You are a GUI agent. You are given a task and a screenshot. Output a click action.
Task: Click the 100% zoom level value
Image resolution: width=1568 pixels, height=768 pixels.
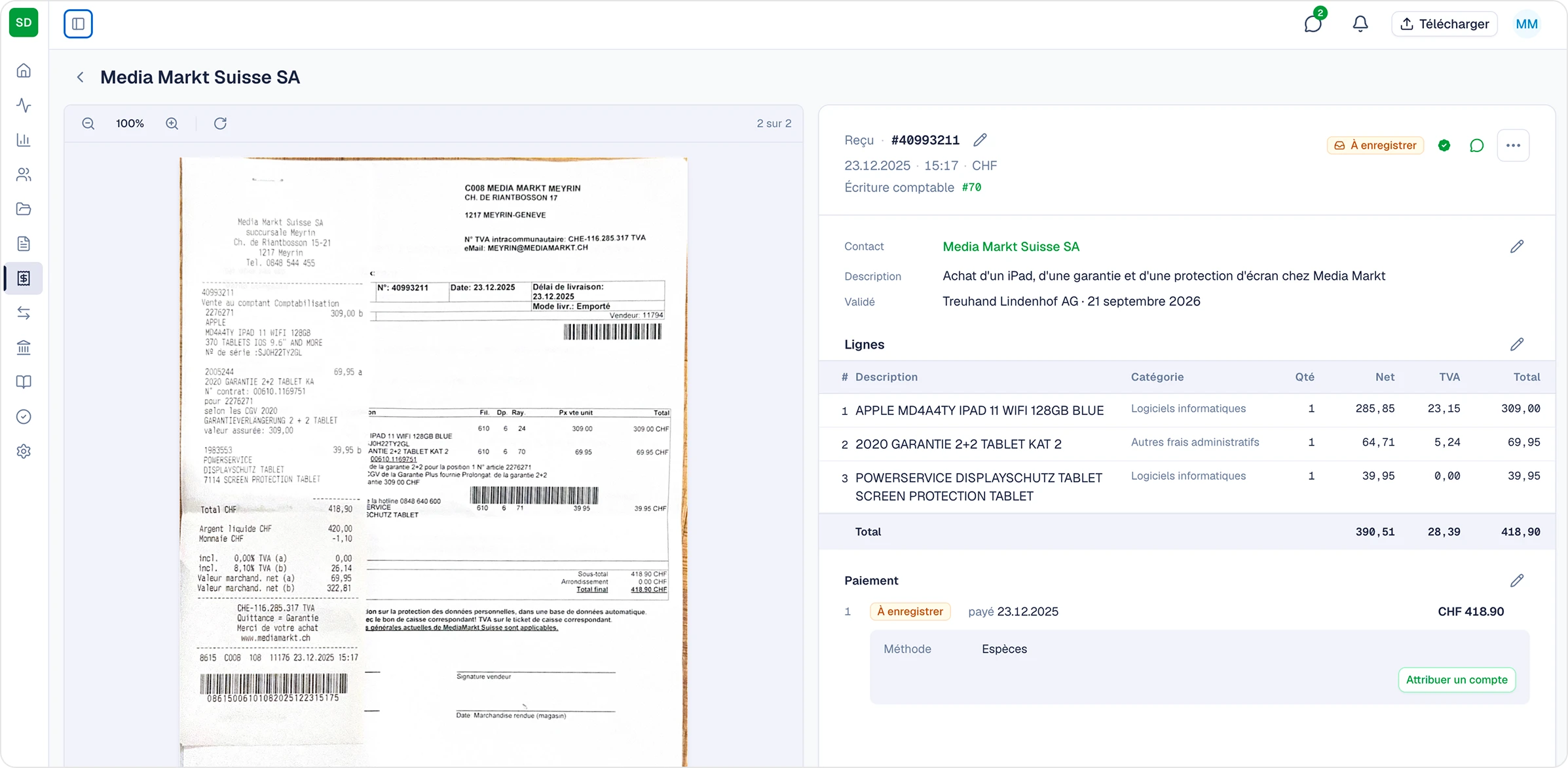click(x=130, y=123)
